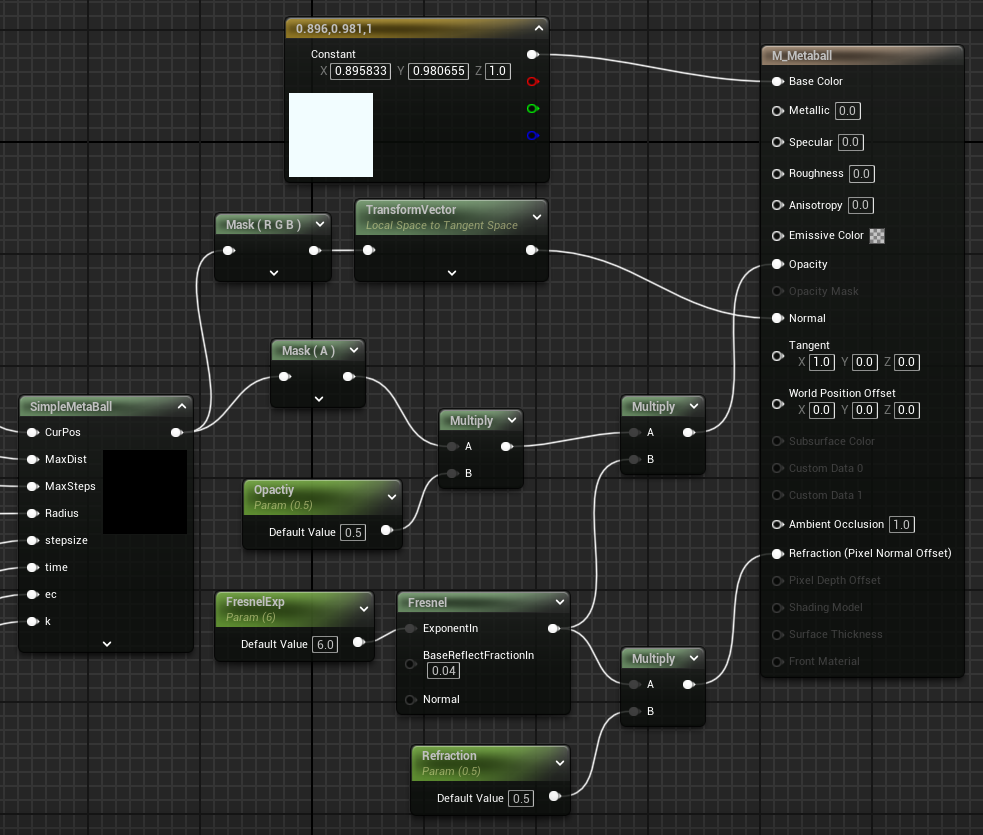Click the green G output pin on Constant node

tap(532, 108)
